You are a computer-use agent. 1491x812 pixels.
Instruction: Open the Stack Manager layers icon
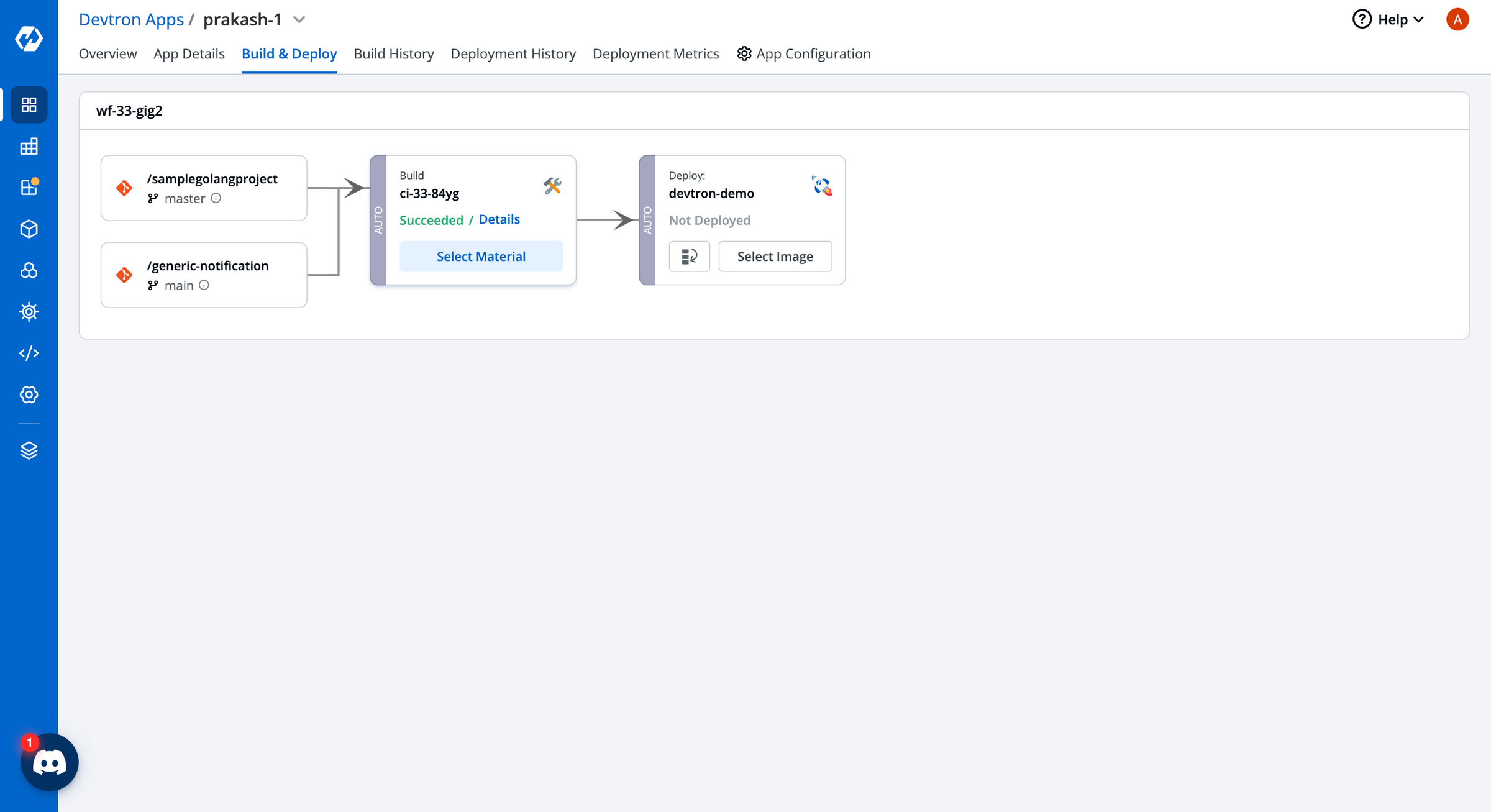pos(29,450)
